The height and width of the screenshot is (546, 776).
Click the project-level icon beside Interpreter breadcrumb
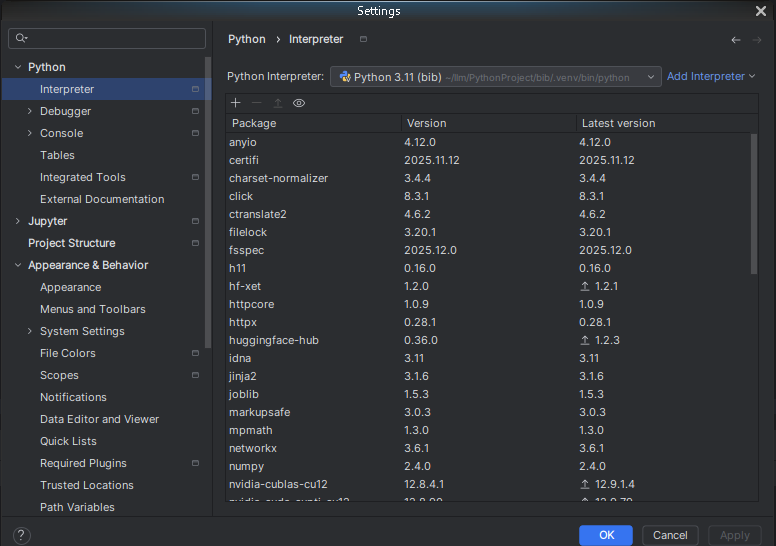click(x=363, y=40)
